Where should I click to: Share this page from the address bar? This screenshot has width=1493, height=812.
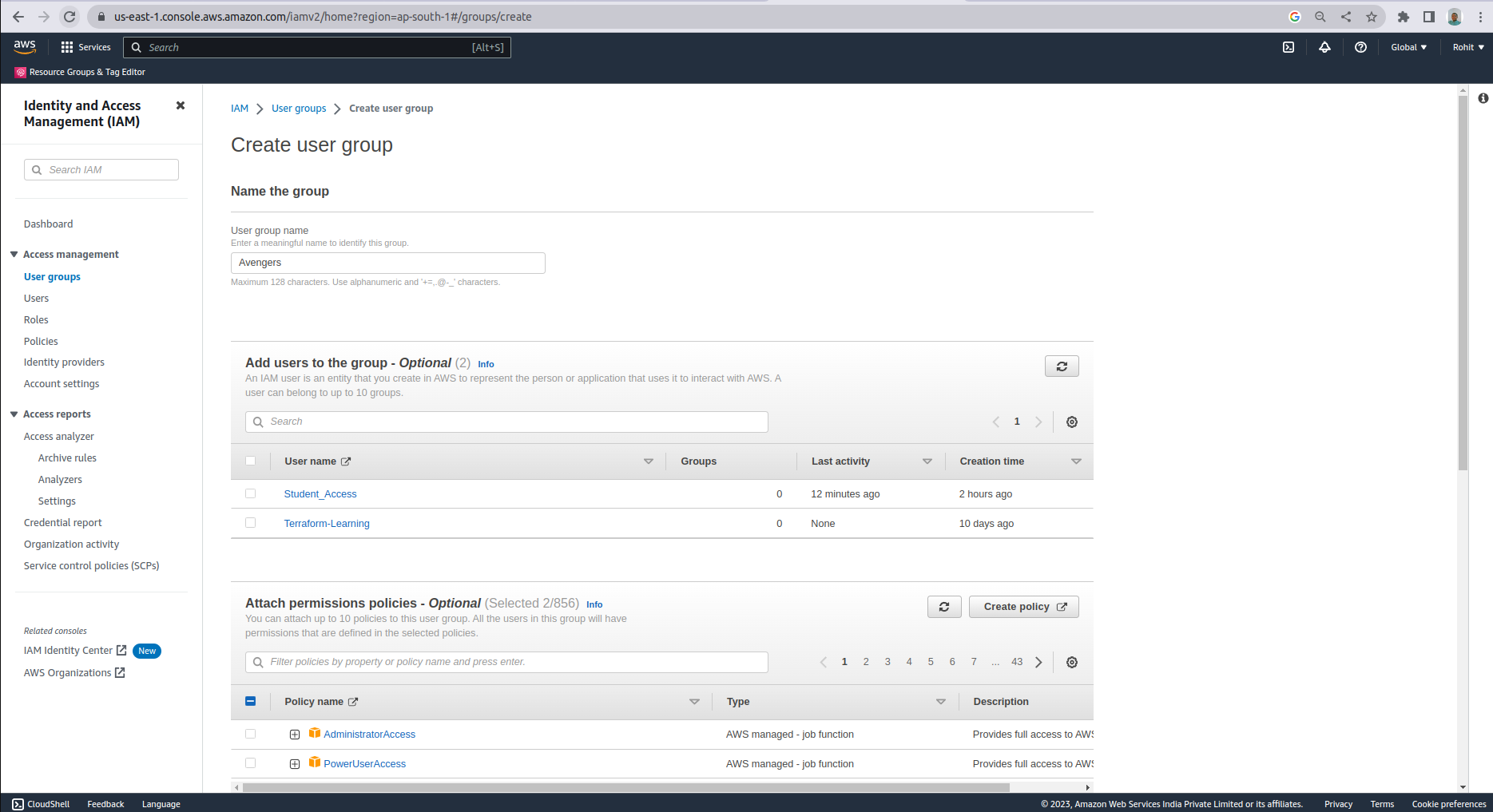tap(1346, 17)
